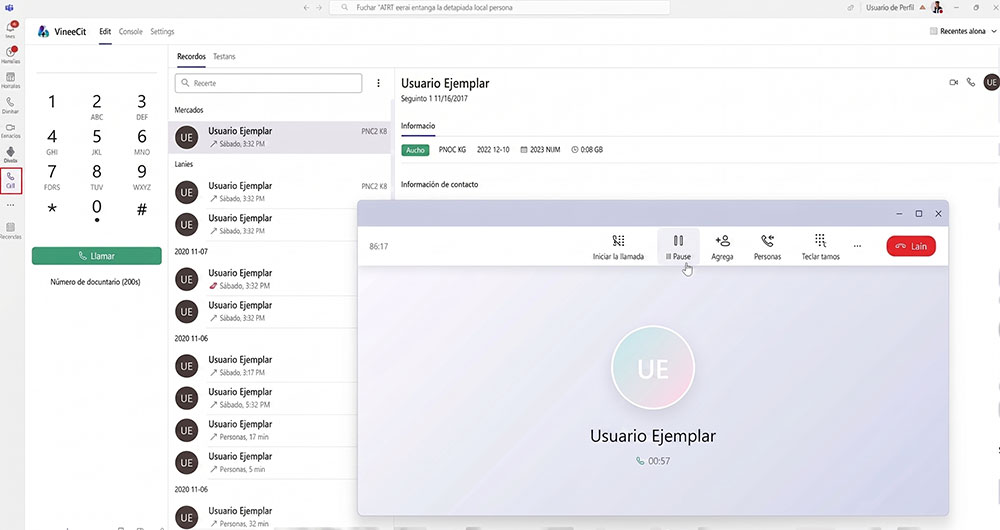Open the Eenacios camera icon in sidebar

point(11,130)
